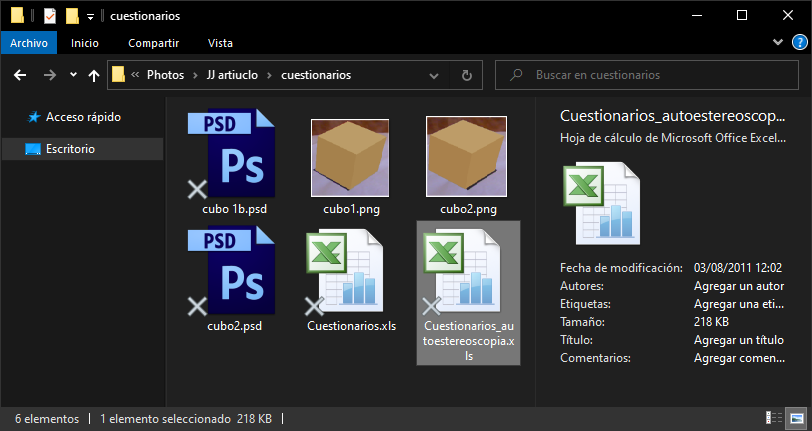Switch to large icons view layout
Screen dimensions: 812x431
(796, 417)
